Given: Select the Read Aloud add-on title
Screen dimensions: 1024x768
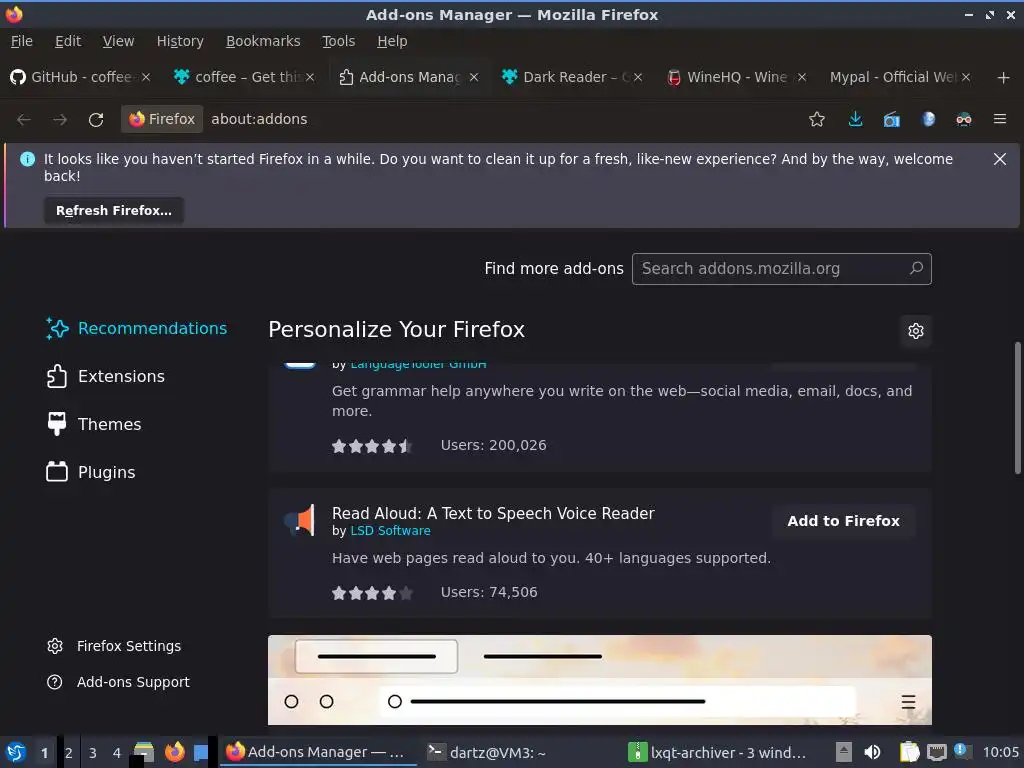Looking at the screenshot, I should (493, 513).
